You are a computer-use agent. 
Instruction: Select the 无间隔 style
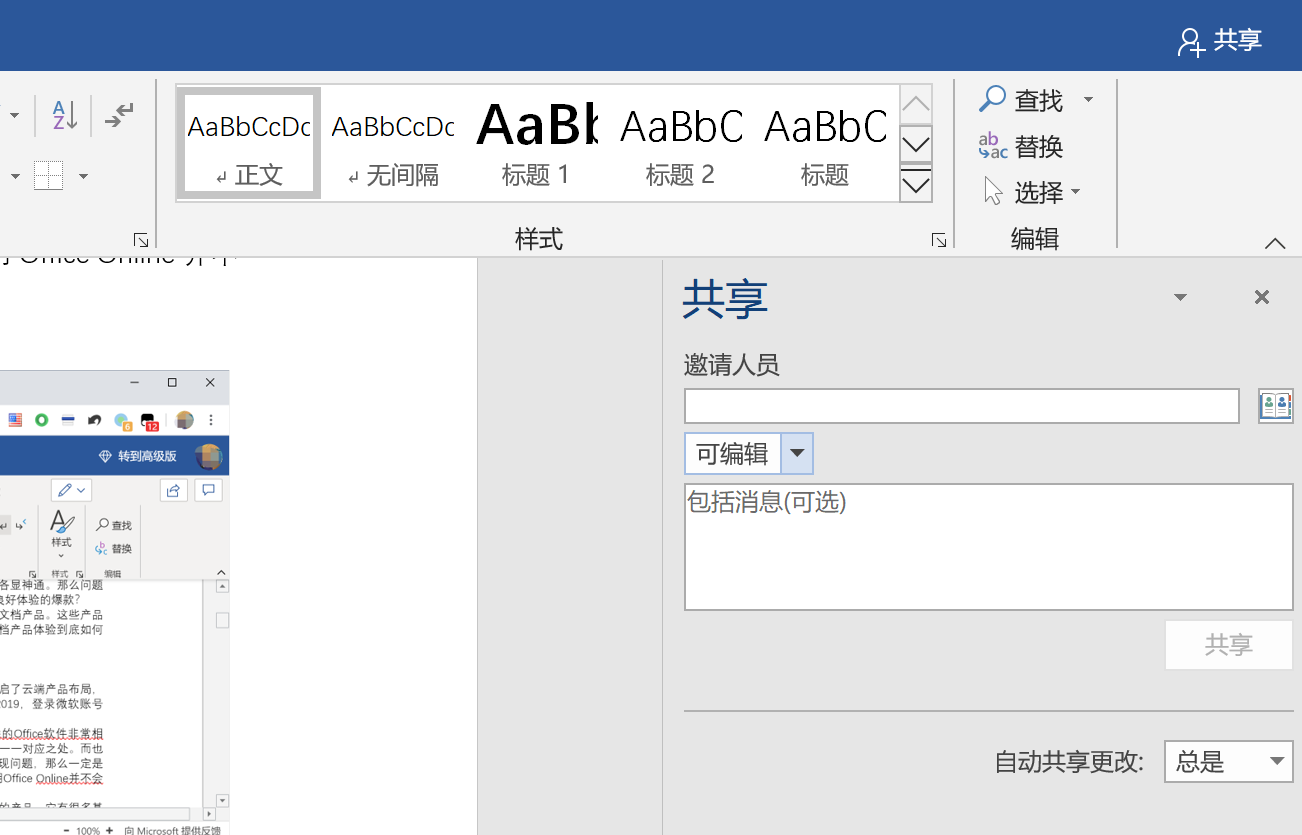coord(393,143)
